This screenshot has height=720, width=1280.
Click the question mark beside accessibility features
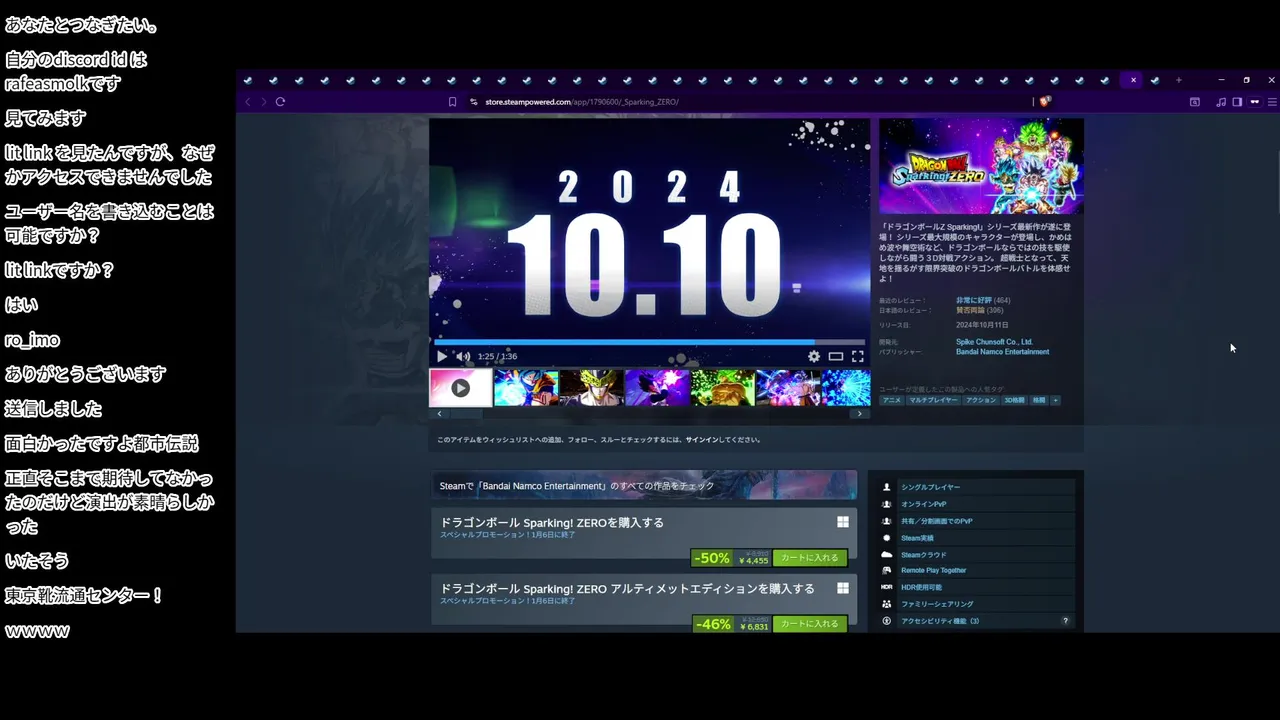tap(1065, 621)
